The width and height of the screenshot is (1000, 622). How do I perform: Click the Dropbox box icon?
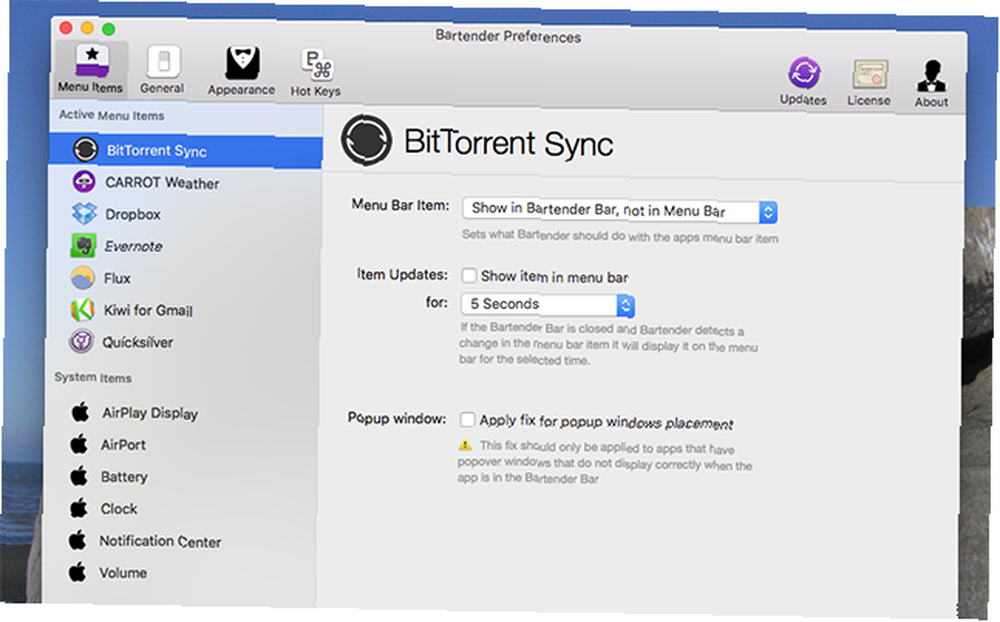coord(84,214)
